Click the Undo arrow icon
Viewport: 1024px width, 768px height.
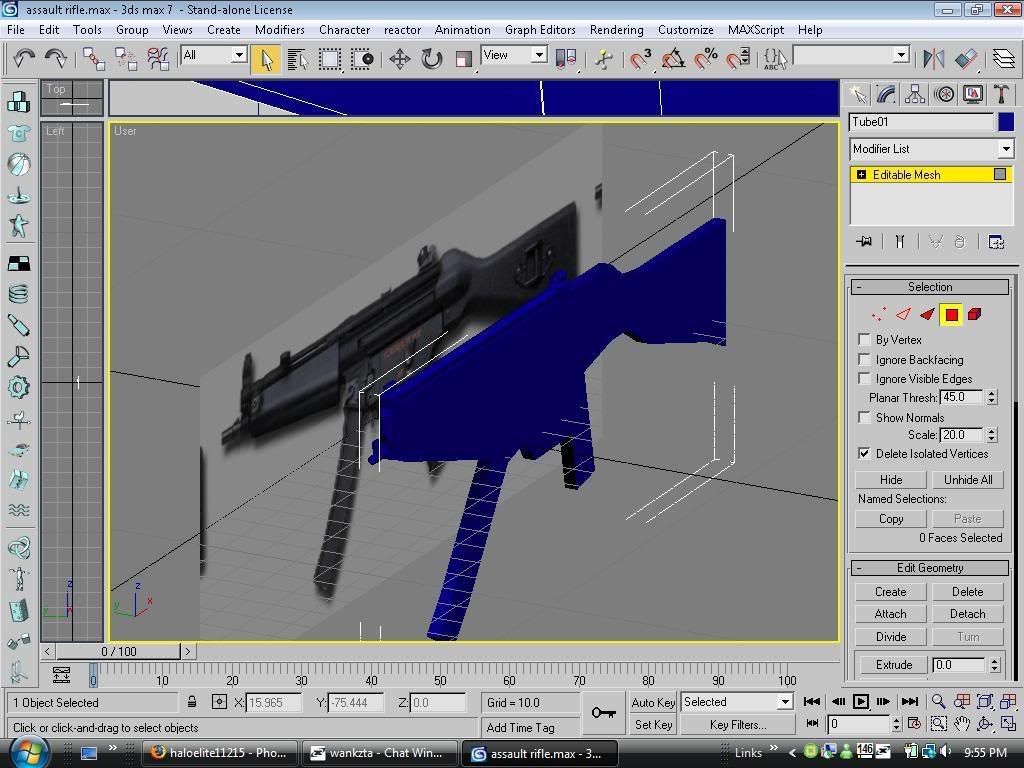[x=24, y=59]
